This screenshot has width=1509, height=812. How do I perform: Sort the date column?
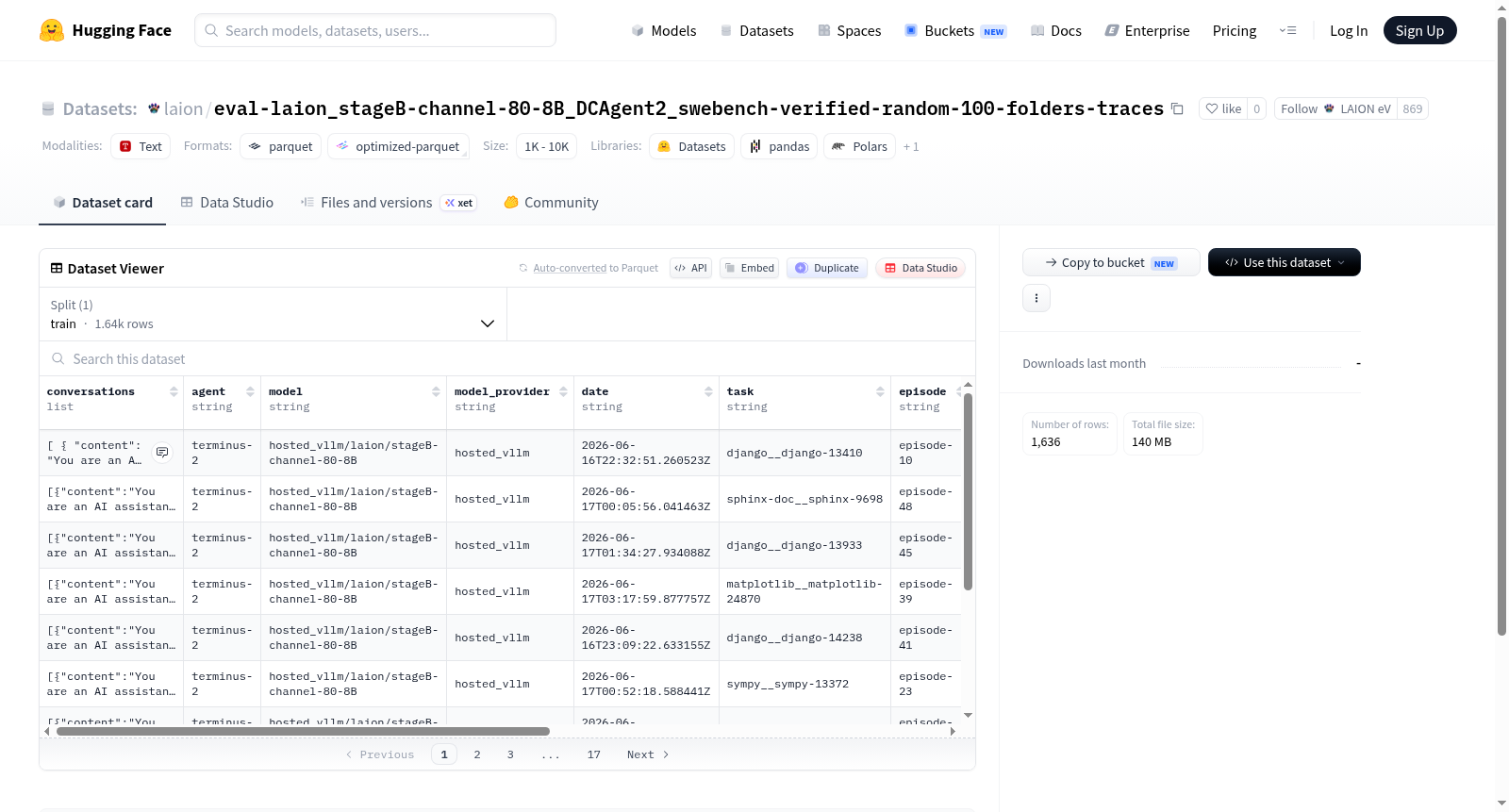click(708, 391)
